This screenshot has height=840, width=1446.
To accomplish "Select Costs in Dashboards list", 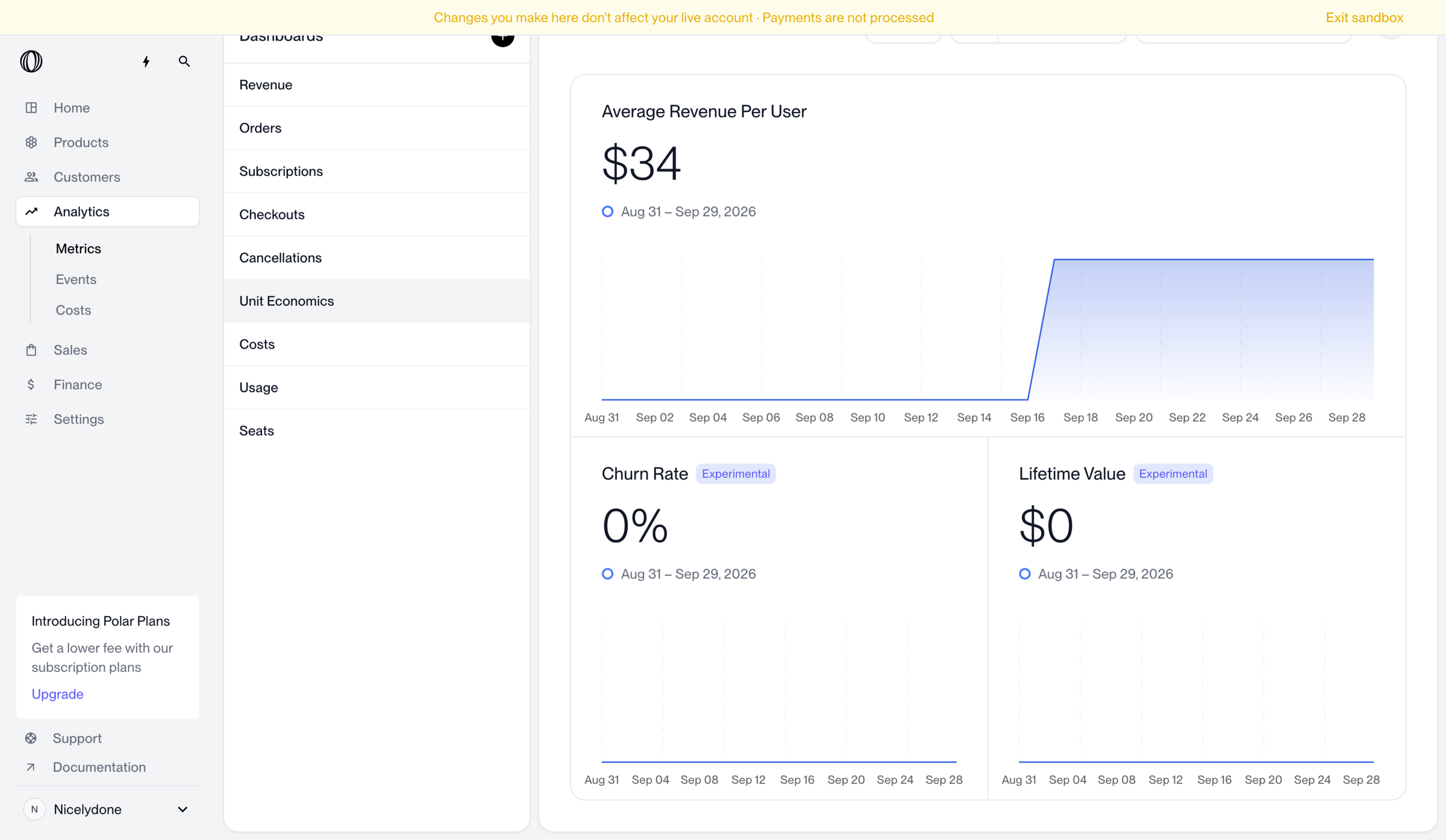I will 377,344.
